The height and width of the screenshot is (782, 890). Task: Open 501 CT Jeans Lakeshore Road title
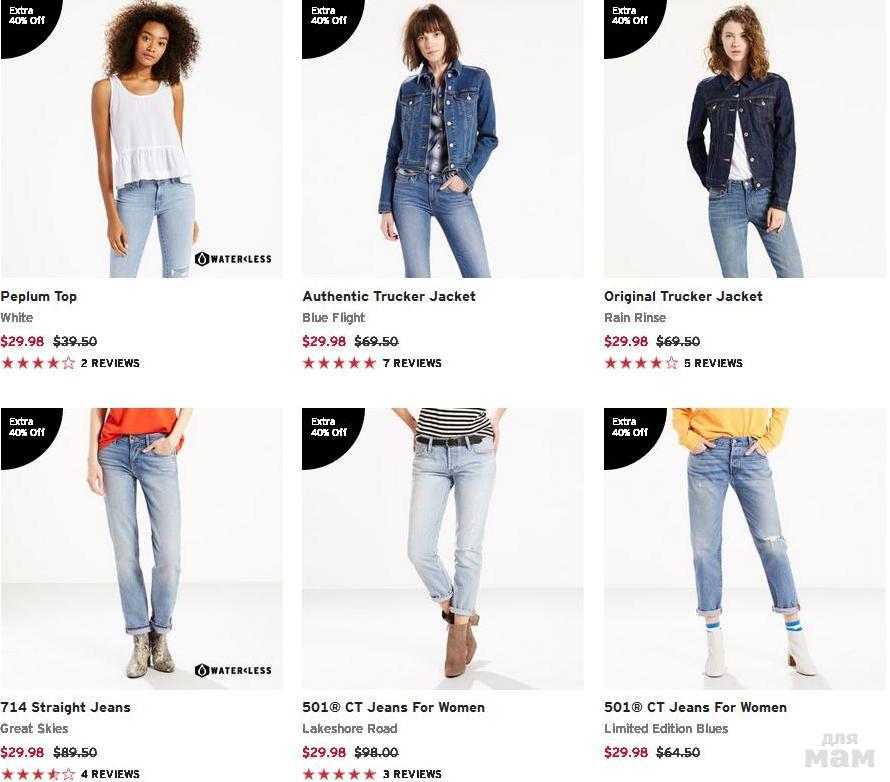pos(394,707)
